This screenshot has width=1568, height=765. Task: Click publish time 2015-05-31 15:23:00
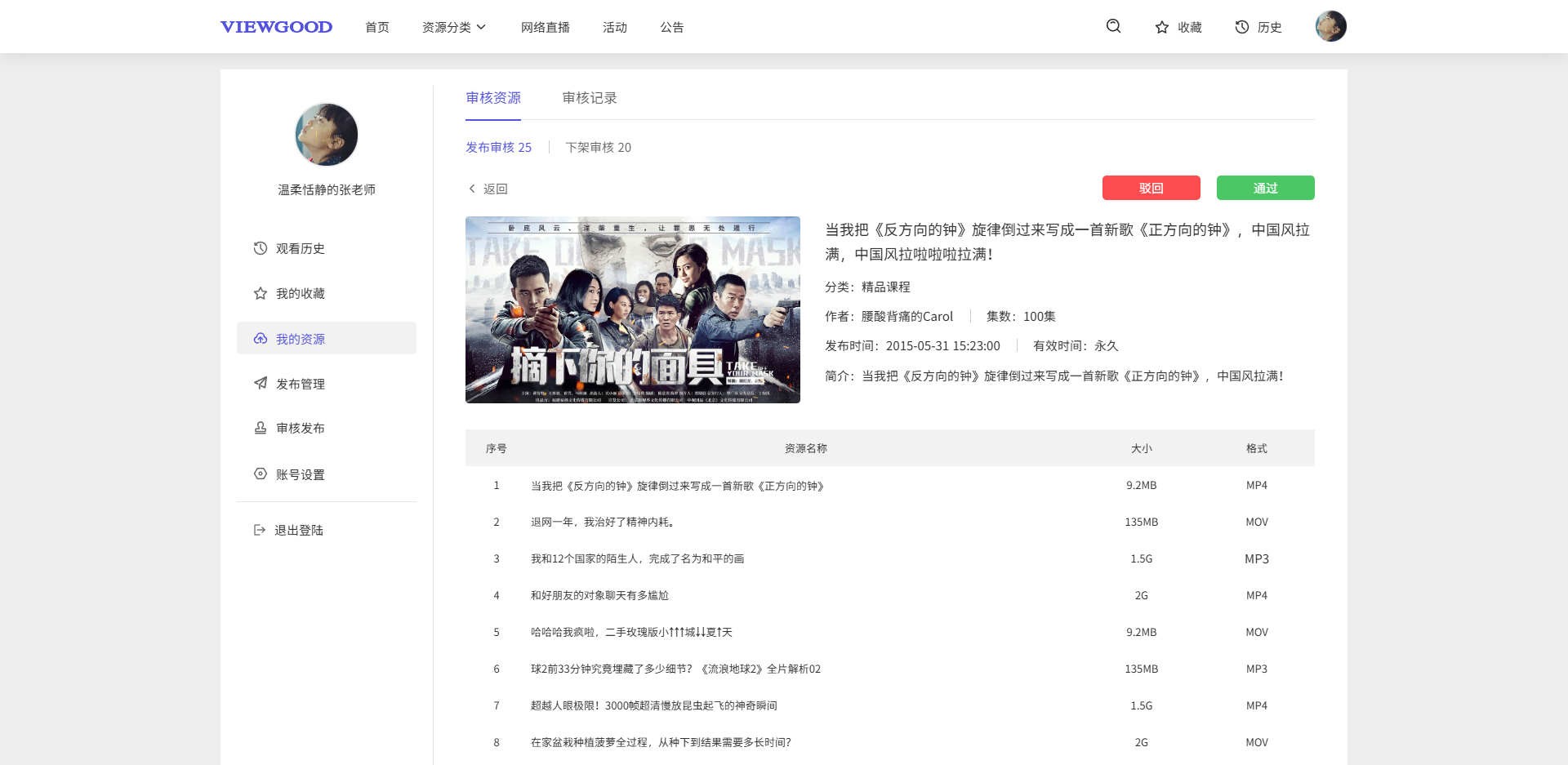(x=942, y=345)
